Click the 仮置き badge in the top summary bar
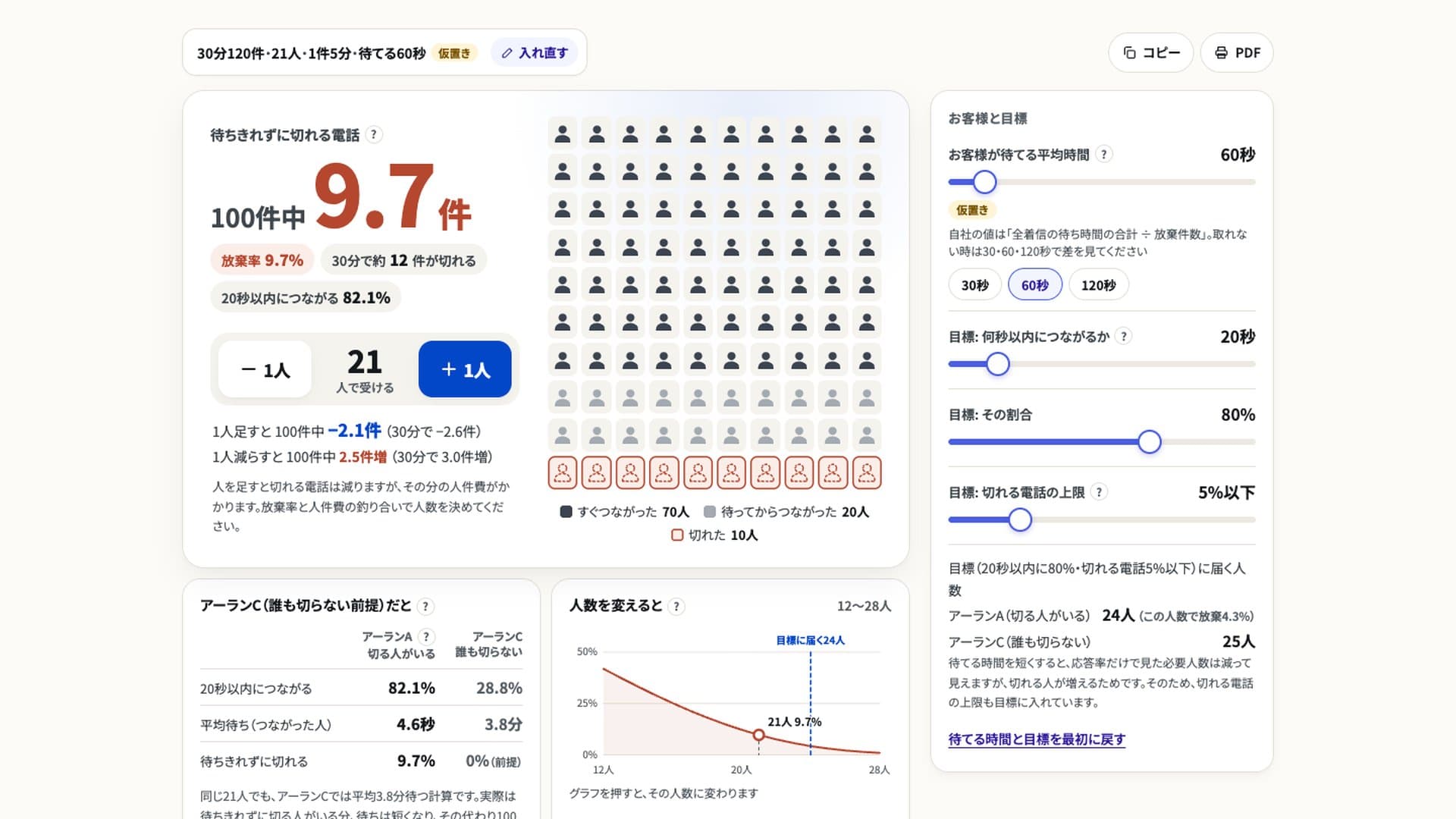 point(454,53)
